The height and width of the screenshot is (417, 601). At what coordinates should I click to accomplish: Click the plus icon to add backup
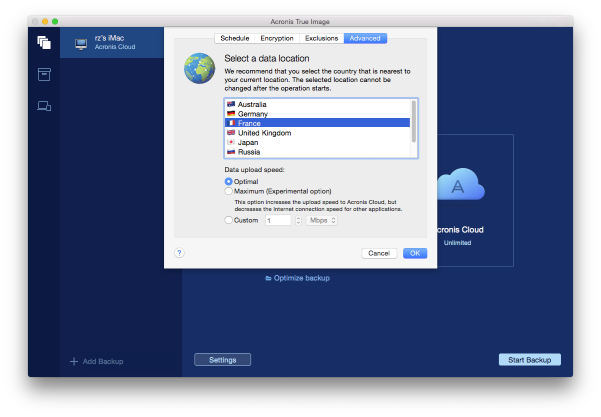(73, 361)
